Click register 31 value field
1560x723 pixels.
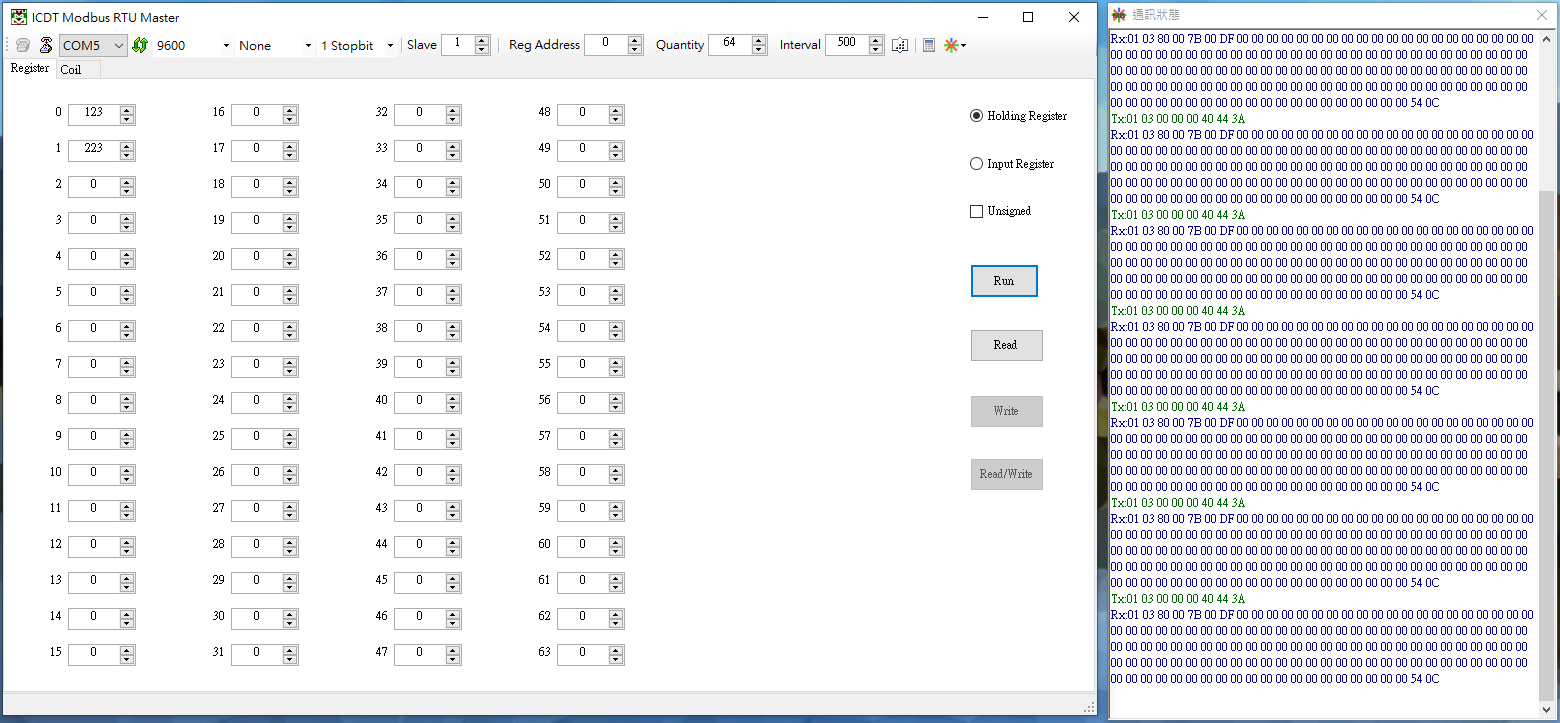[257, 653]
